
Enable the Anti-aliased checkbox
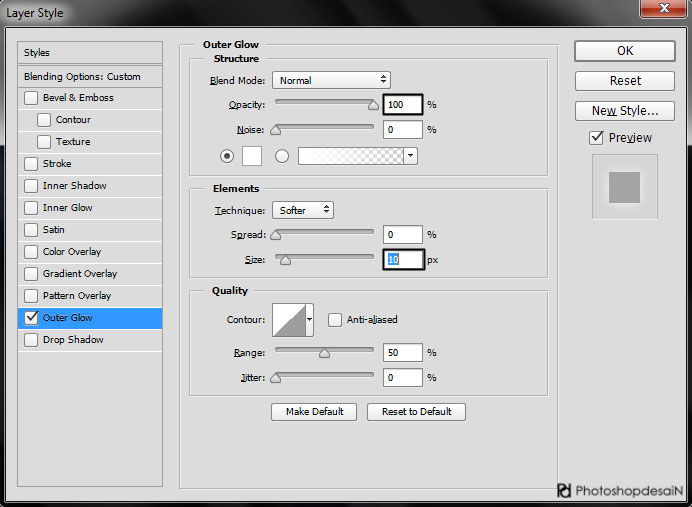(335, 320)
